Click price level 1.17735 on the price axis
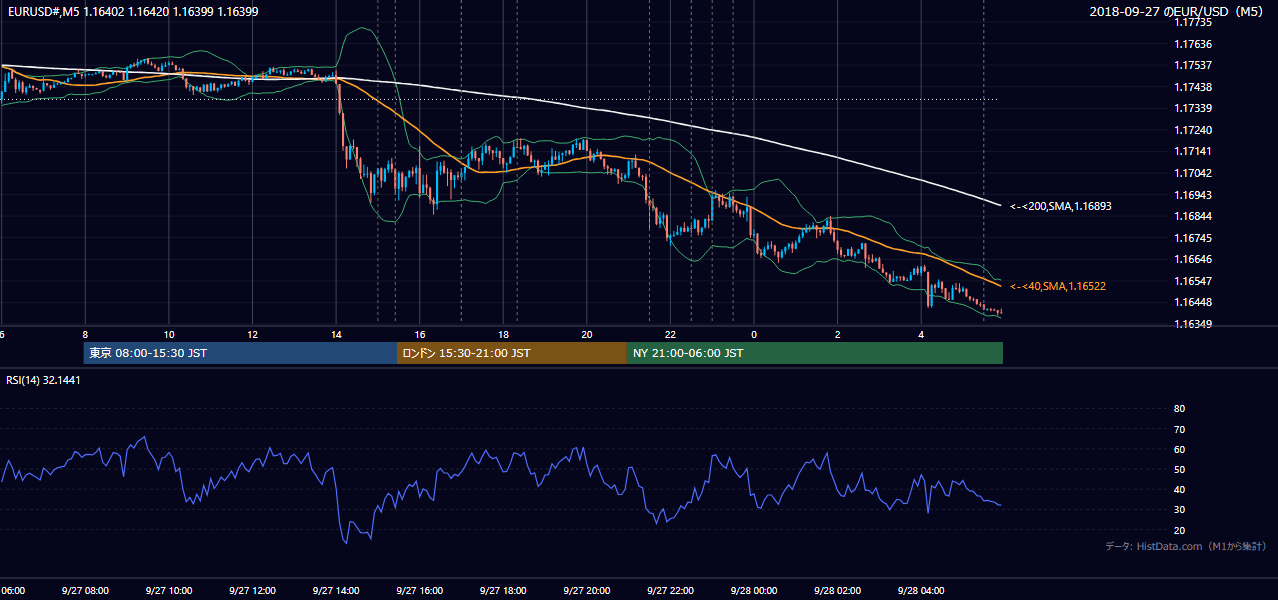 [x=1193, y=22]
